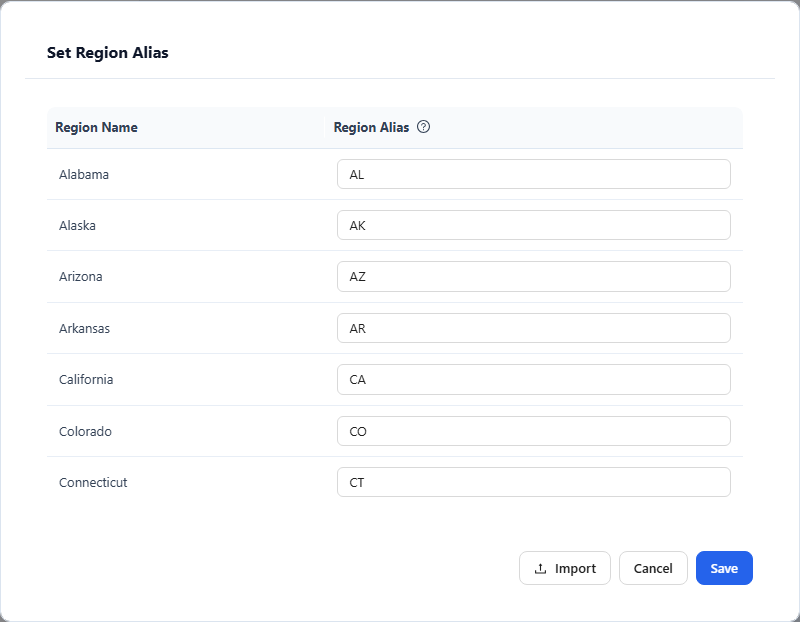The image size is (800, 622).
Task: Click the Region Alias column header text
Action: click(x=371, y=127)
